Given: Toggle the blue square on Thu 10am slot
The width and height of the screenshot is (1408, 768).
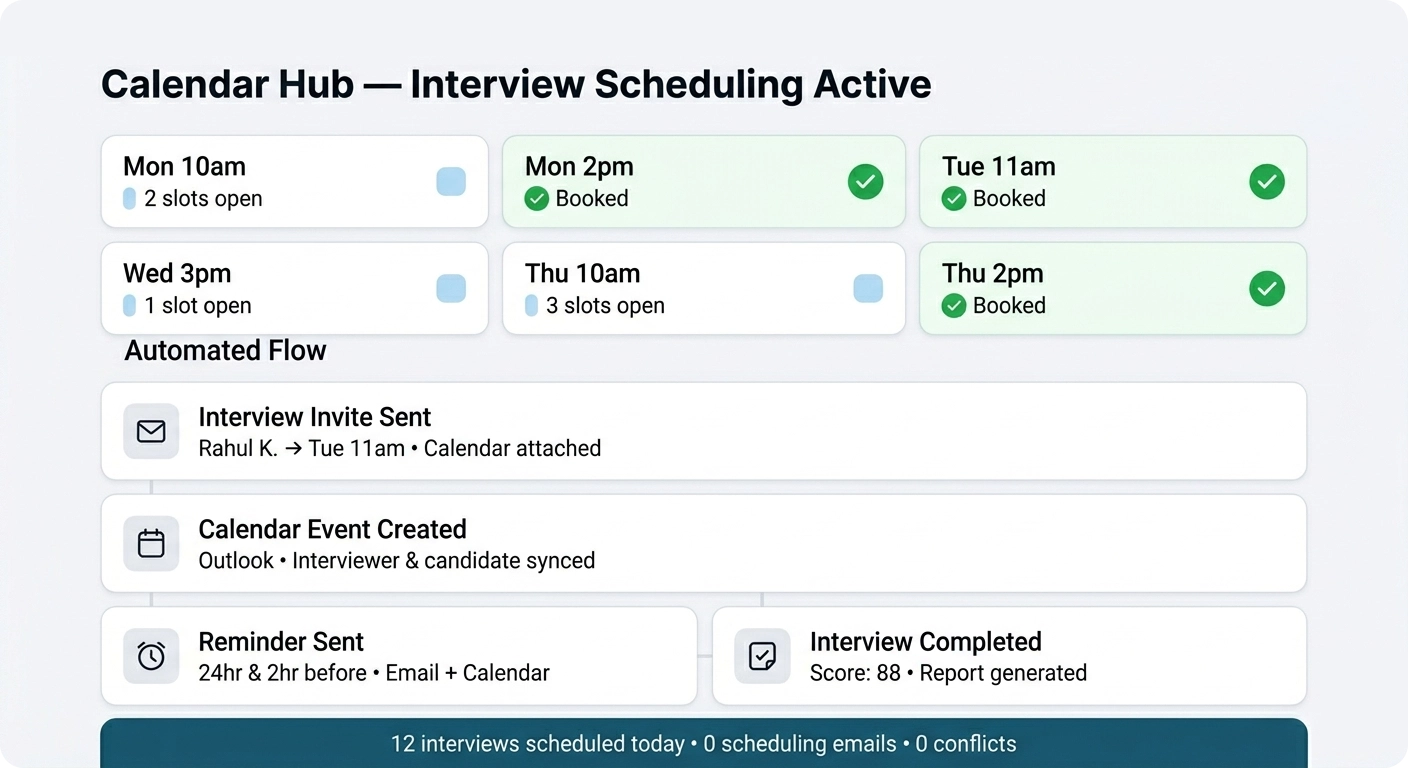Looking at the screenshot, I should 868,289.
